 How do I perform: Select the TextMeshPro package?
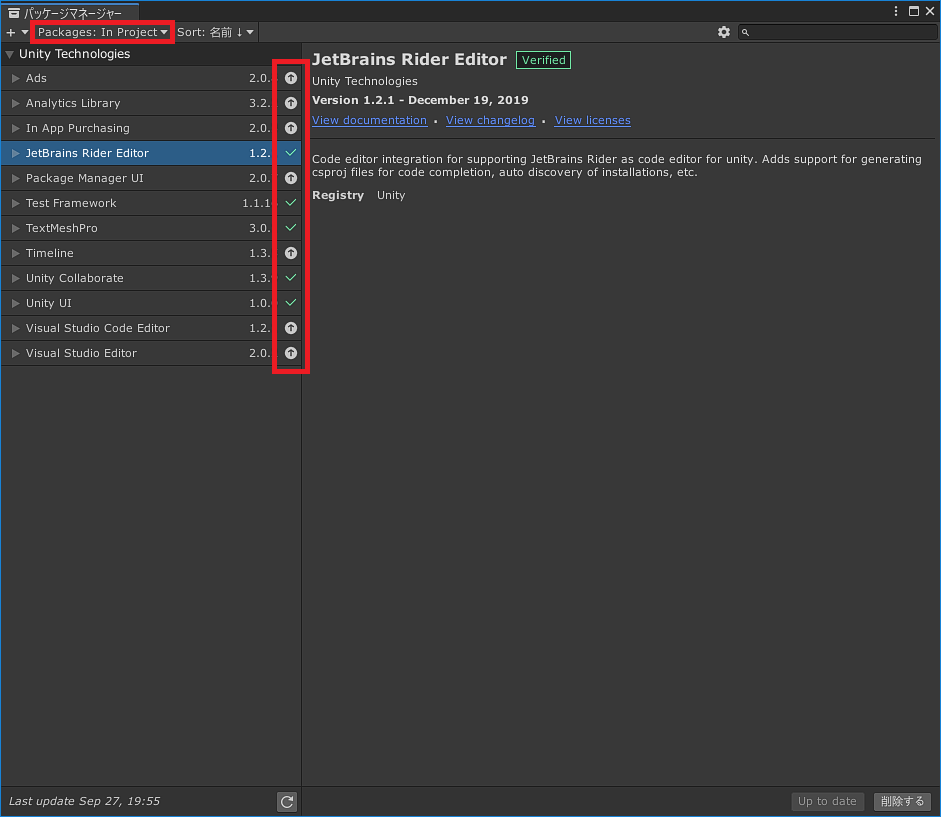point(151,228)
